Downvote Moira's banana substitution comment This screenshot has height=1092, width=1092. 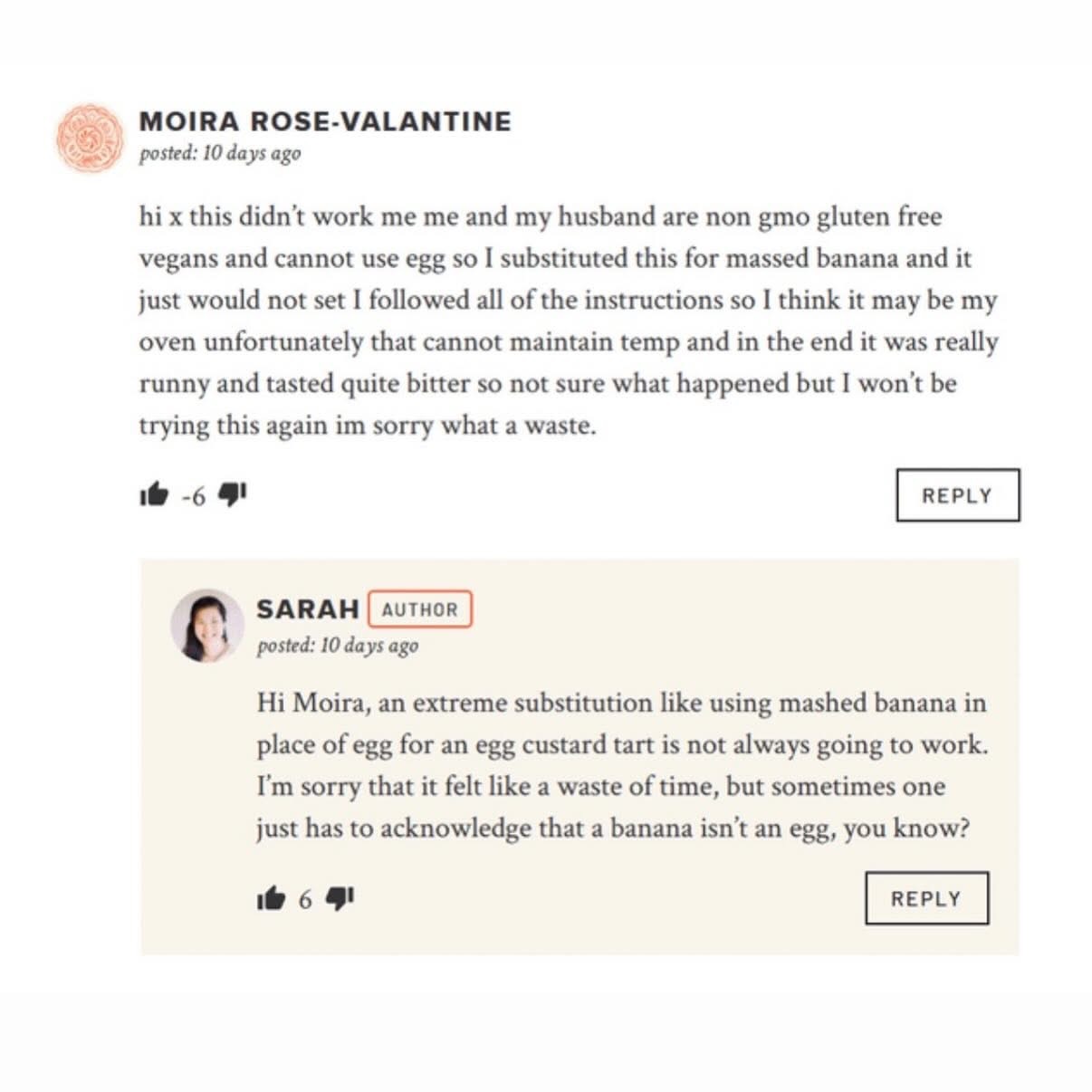click(233, 494)
